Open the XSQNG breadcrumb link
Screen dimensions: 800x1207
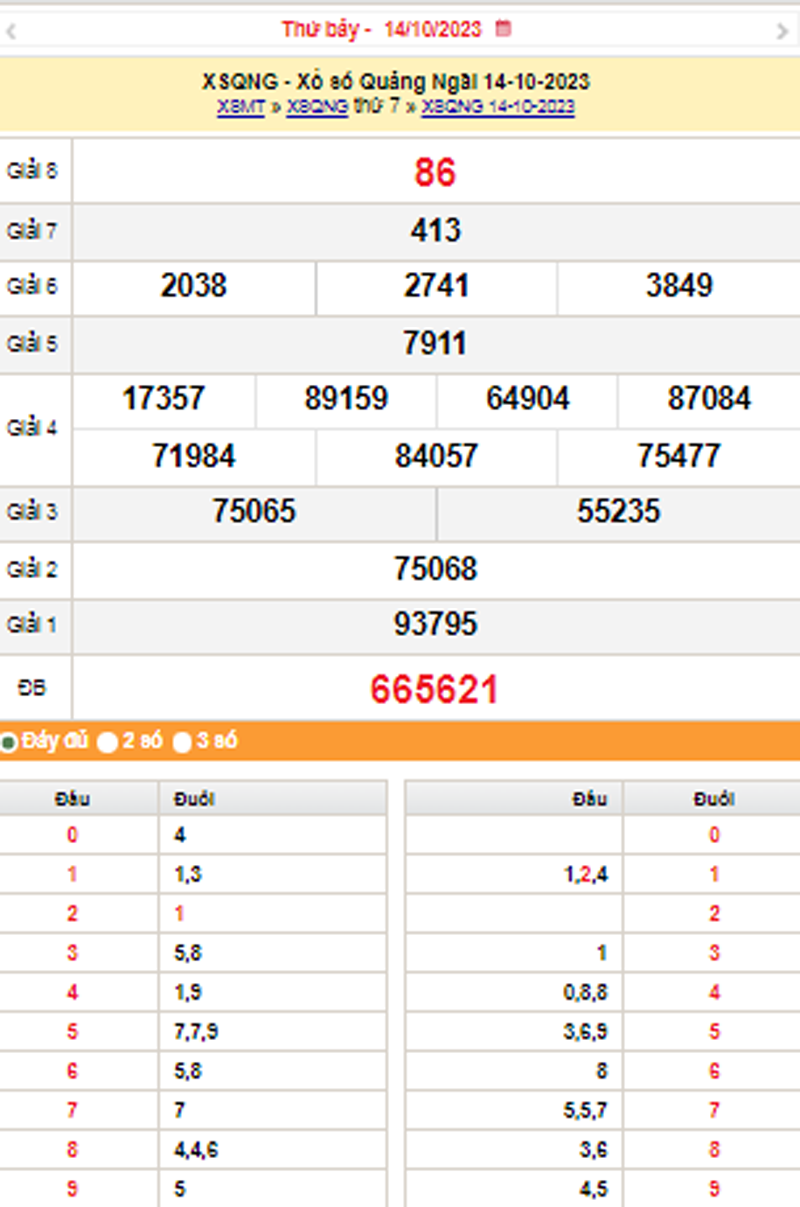[x=317, y=107]
